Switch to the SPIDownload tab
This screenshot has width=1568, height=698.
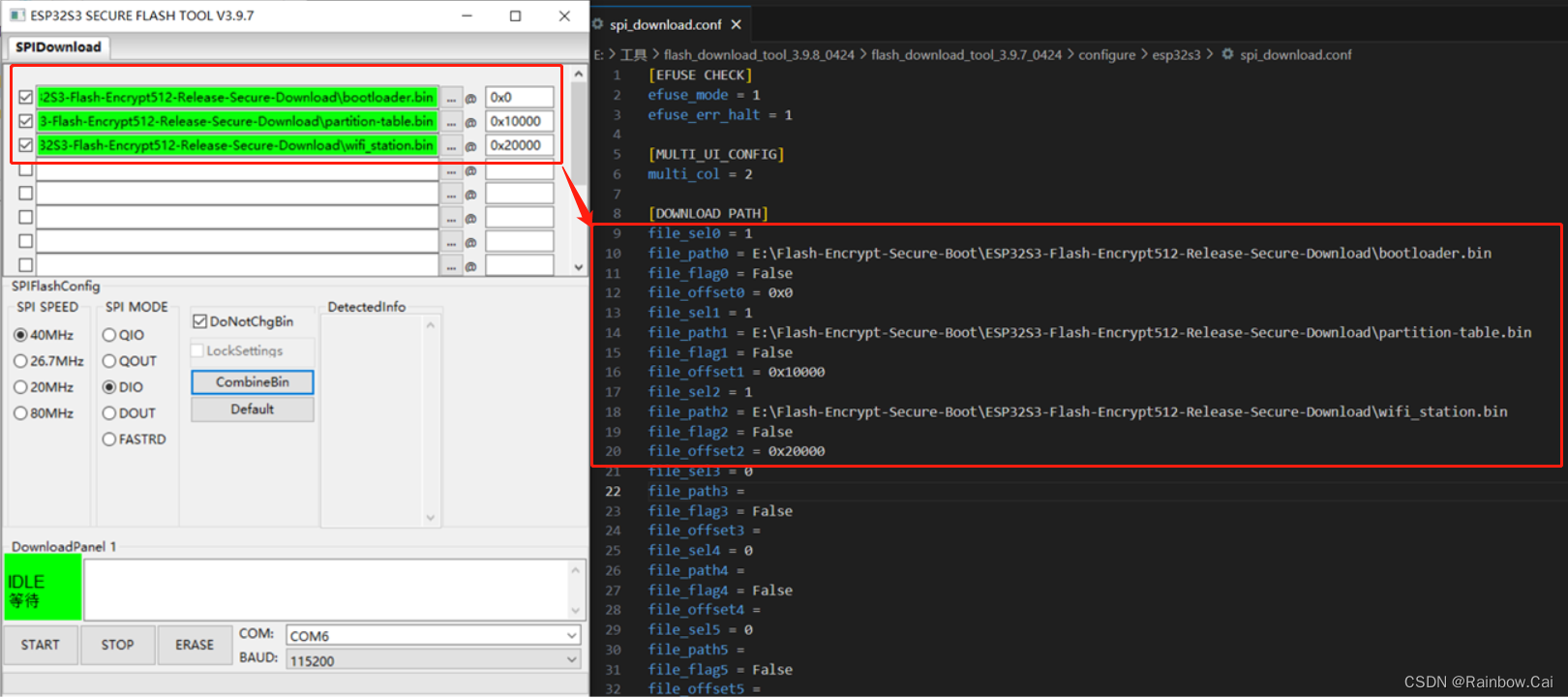[58, 47]
